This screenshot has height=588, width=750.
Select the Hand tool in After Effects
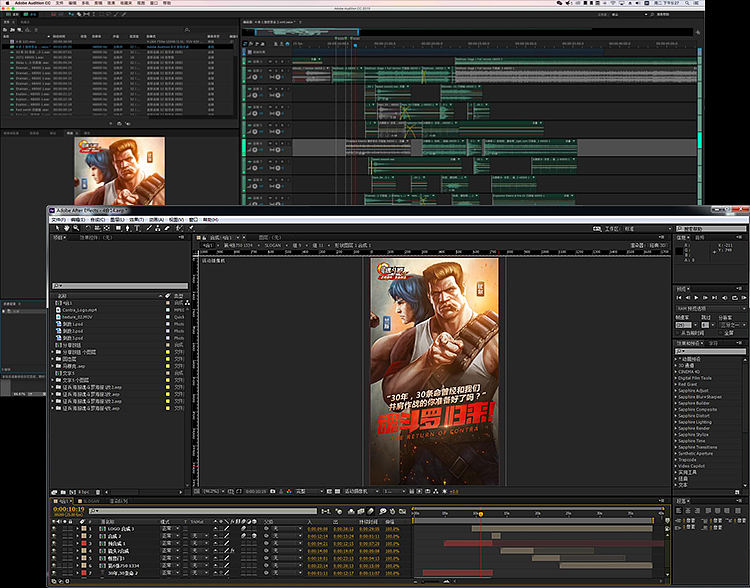tap(67, 228)
